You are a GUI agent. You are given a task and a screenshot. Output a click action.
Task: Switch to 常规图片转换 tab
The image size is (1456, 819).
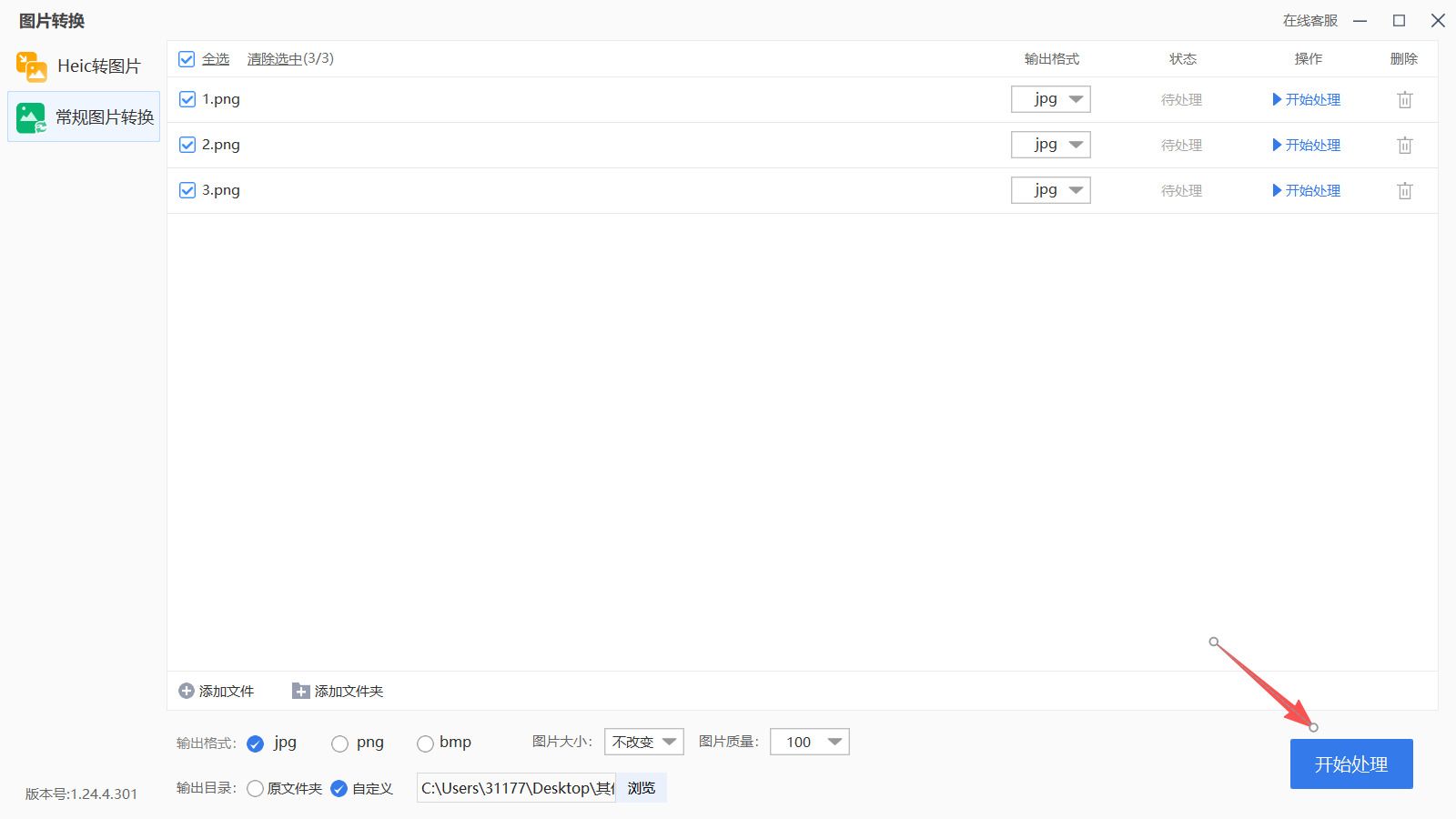pos(84,116)
